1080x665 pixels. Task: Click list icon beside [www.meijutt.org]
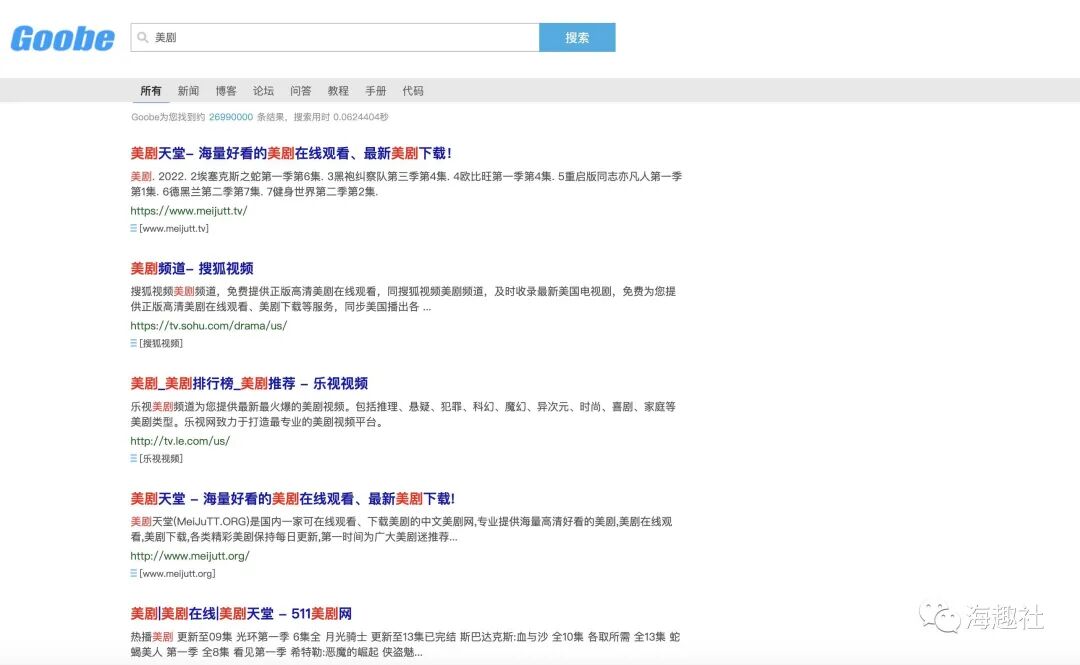tap(134, 573)
